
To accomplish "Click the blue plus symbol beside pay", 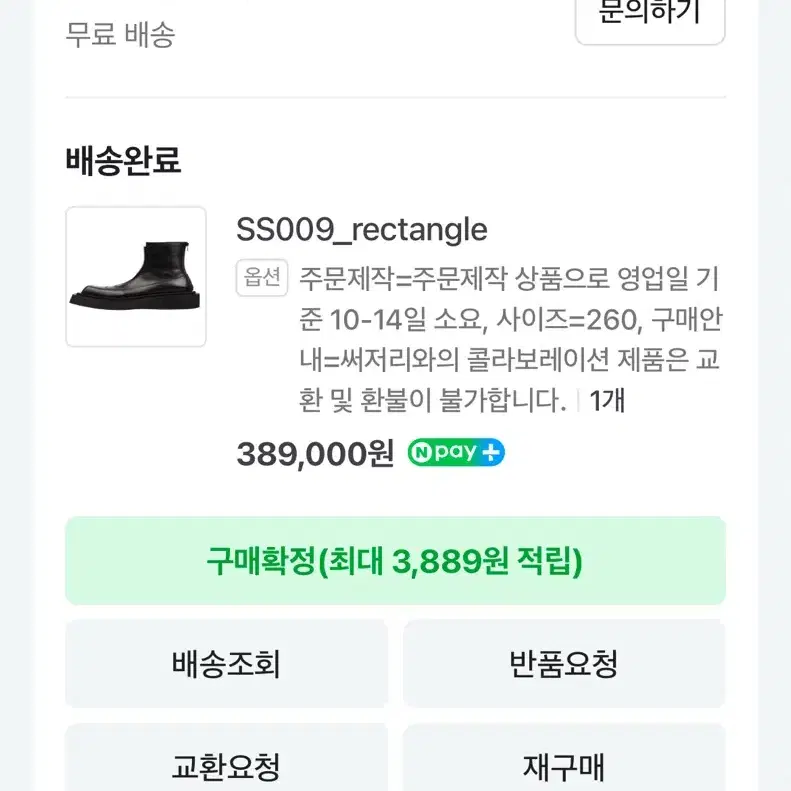I will 491,453.
